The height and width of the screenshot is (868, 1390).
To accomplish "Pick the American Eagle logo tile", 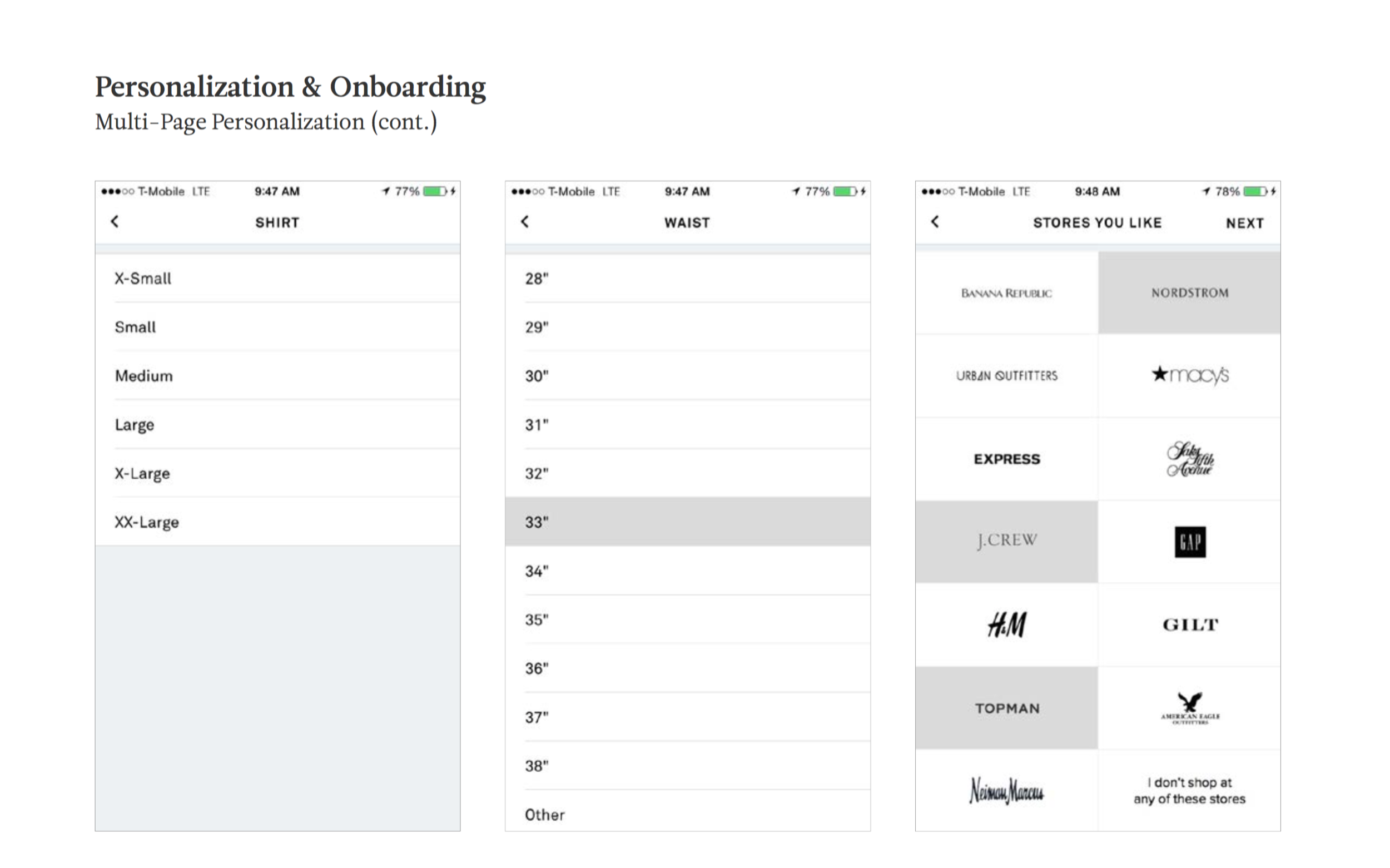I will tap(1190, 708).
